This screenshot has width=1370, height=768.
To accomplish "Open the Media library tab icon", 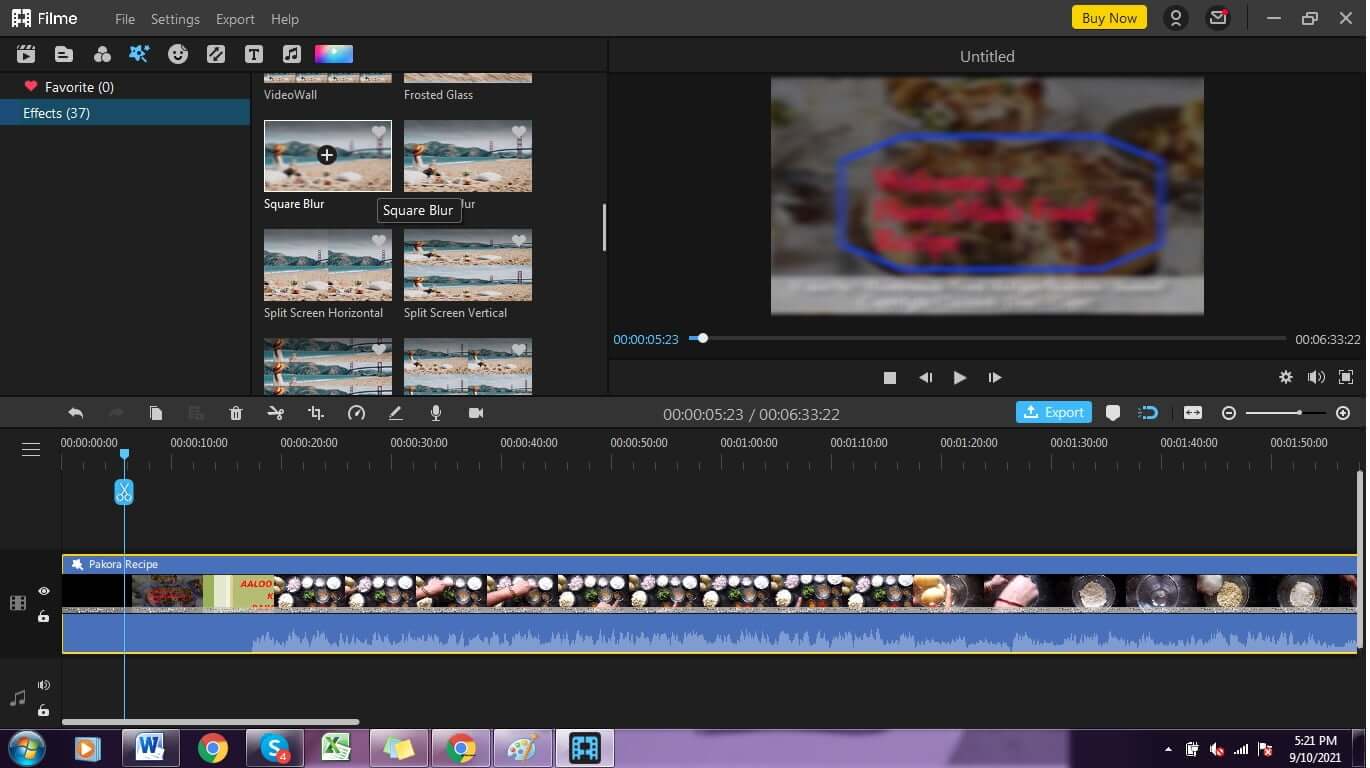I will 26,54.
